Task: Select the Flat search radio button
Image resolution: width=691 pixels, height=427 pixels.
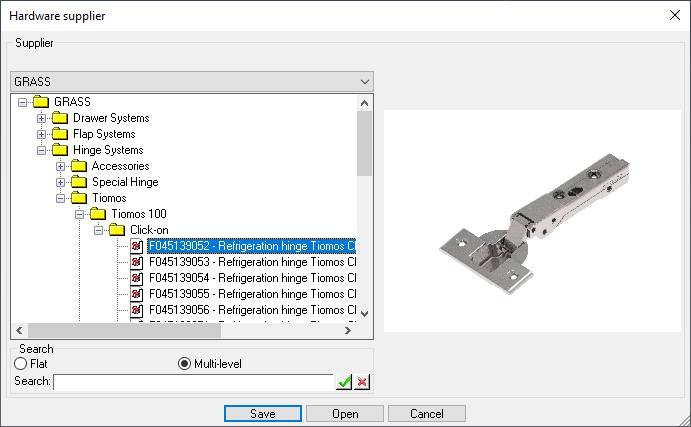Action: pos(21,364)
